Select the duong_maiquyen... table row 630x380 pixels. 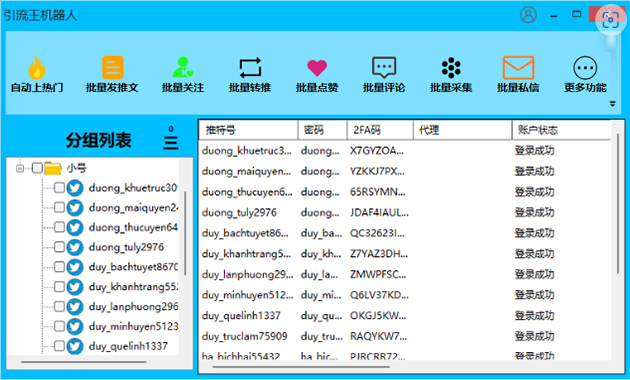(405, 171)
